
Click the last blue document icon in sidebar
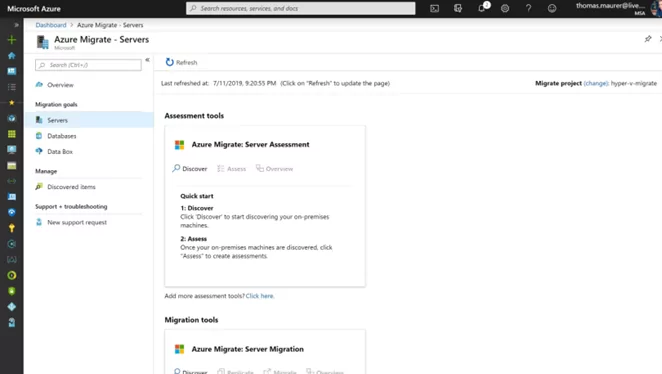(12, 323)
